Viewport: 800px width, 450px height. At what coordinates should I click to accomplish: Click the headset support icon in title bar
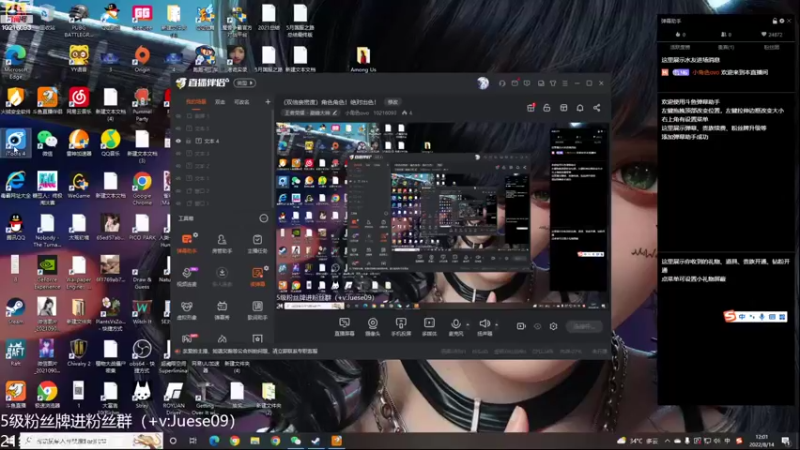coord(502,83)
